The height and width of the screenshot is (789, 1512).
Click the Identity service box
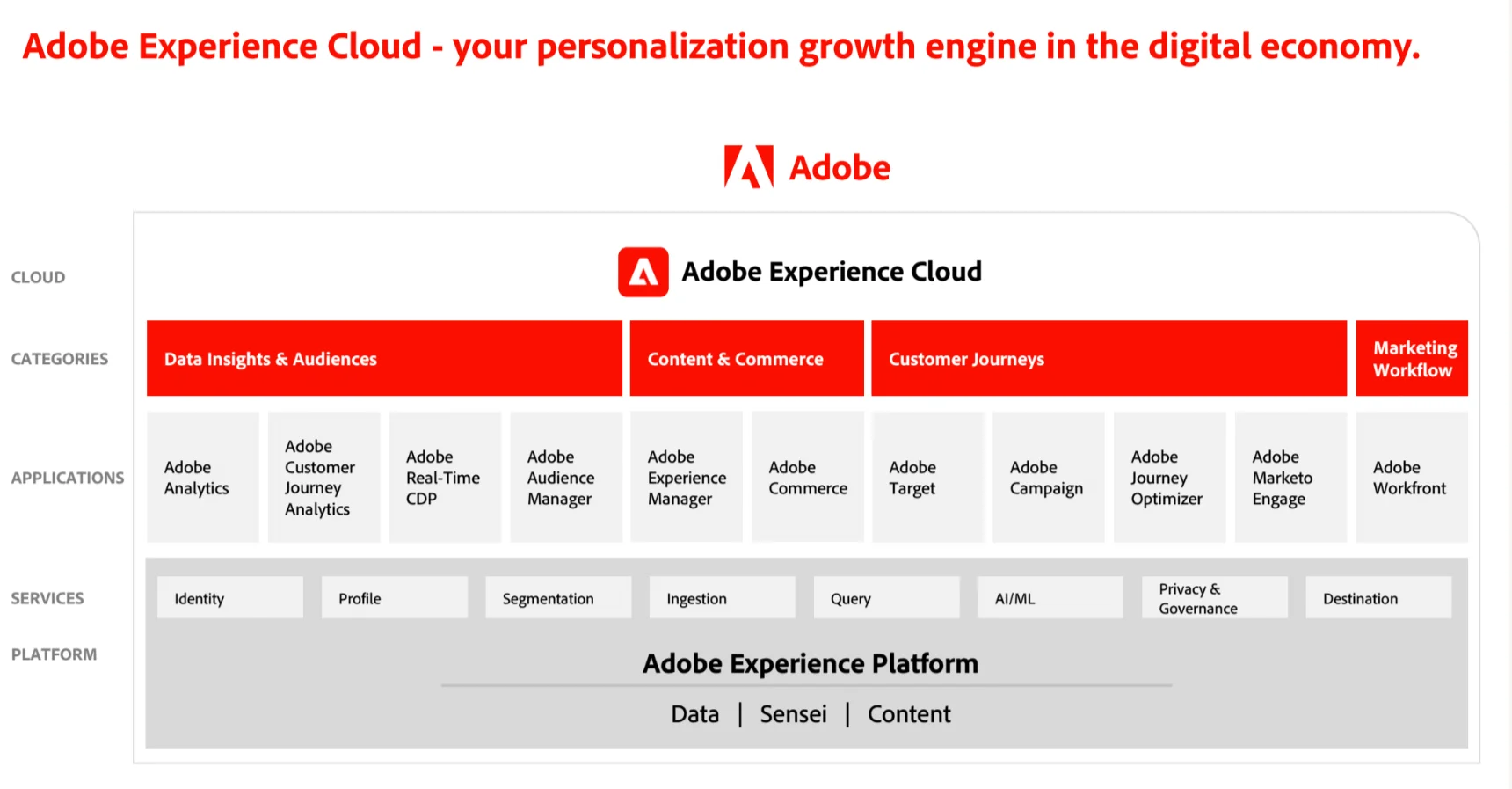[x=230, y=598]
